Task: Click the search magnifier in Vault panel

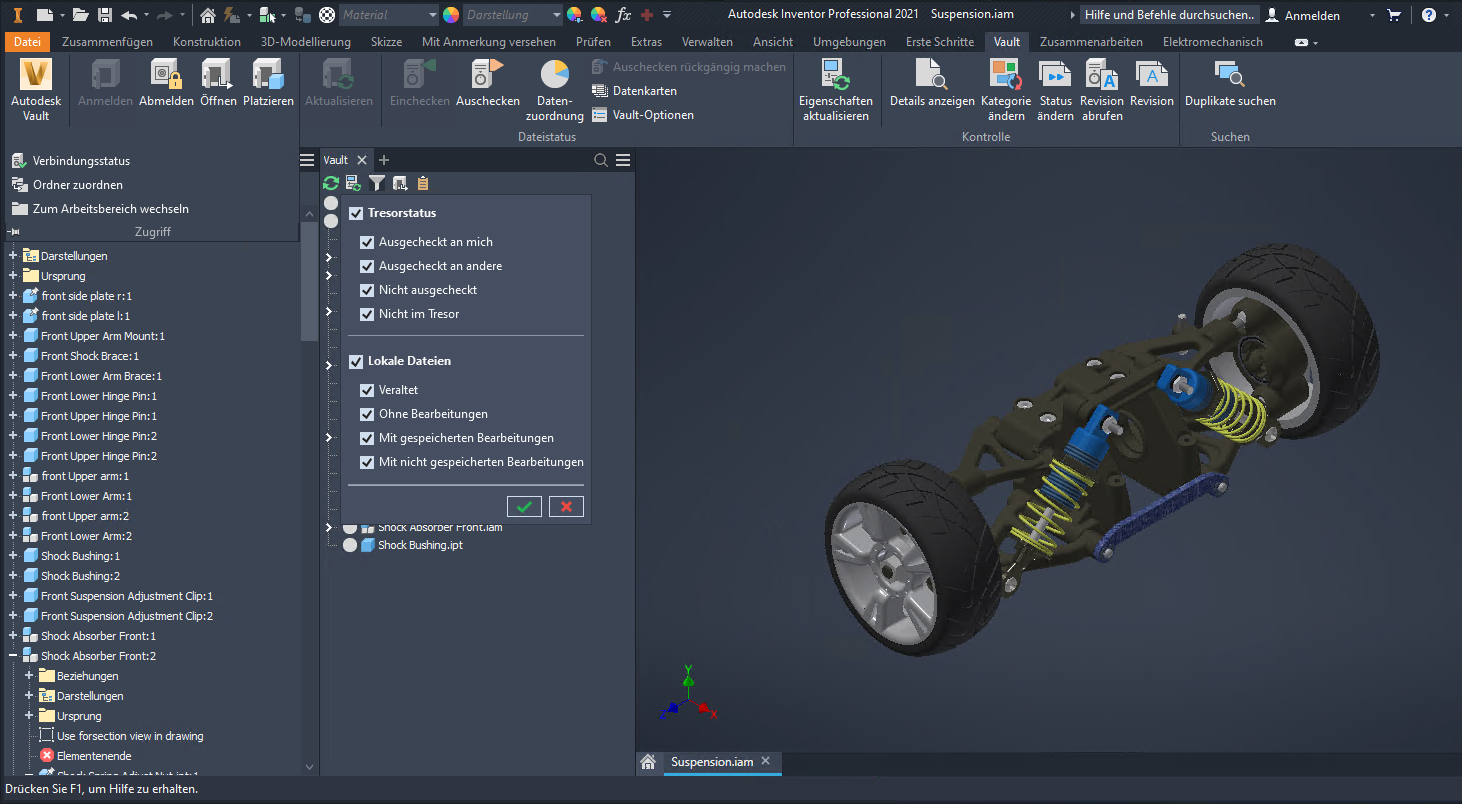Action: pyautogui.click(x=601, y=160)
